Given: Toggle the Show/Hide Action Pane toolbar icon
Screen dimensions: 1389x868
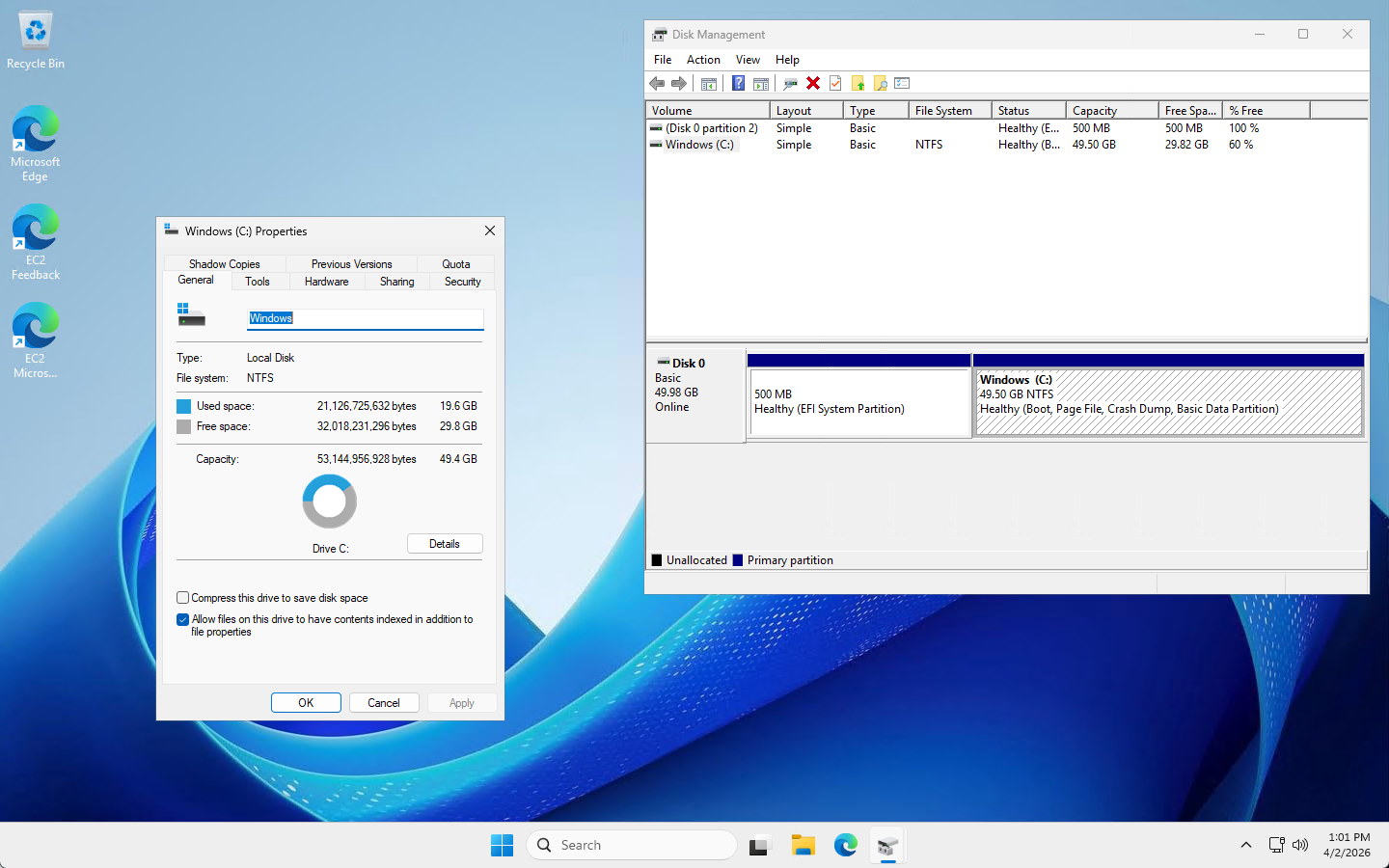Looking at the screenshot, I should point(761,84).
